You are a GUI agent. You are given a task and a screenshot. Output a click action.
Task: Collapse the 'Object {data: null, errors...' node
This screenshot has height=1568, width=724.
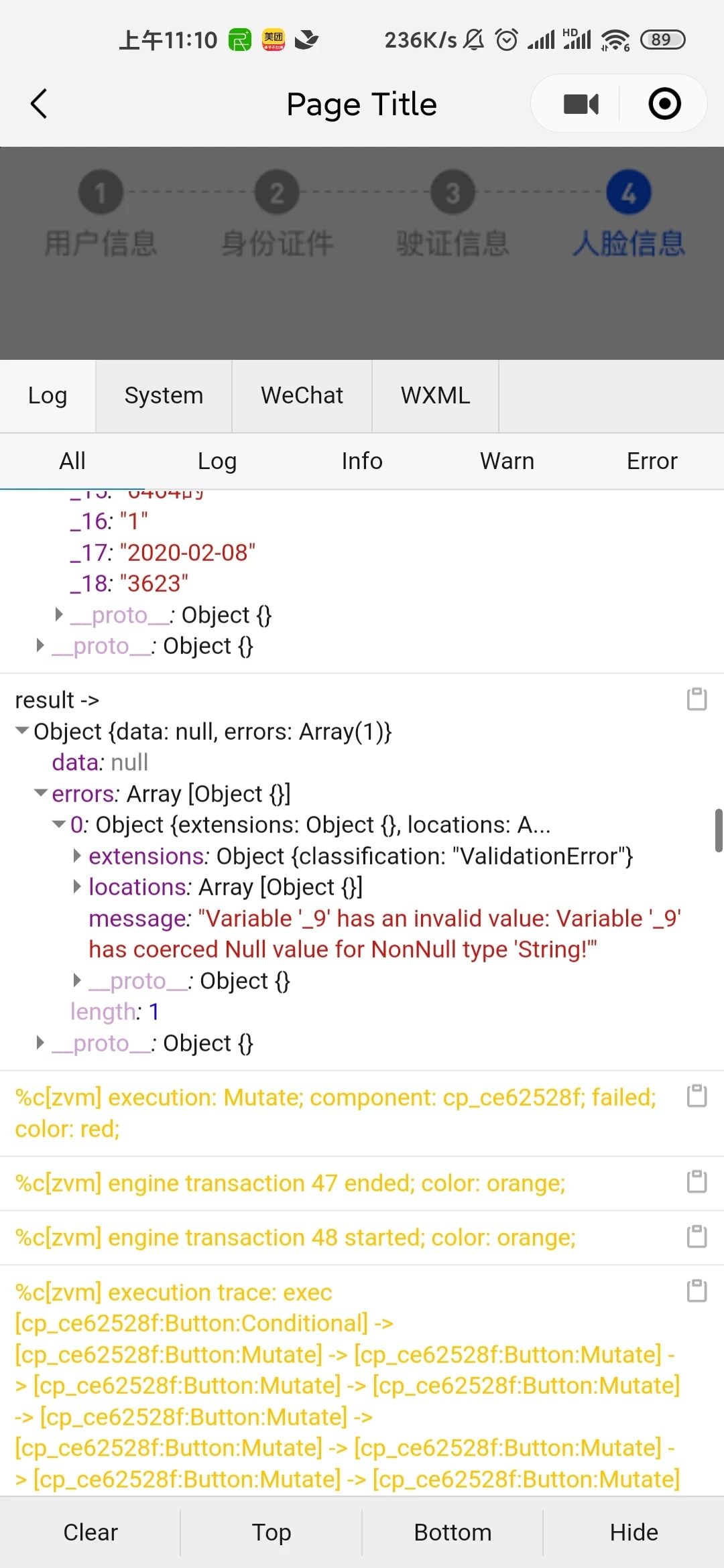[22, 730]
